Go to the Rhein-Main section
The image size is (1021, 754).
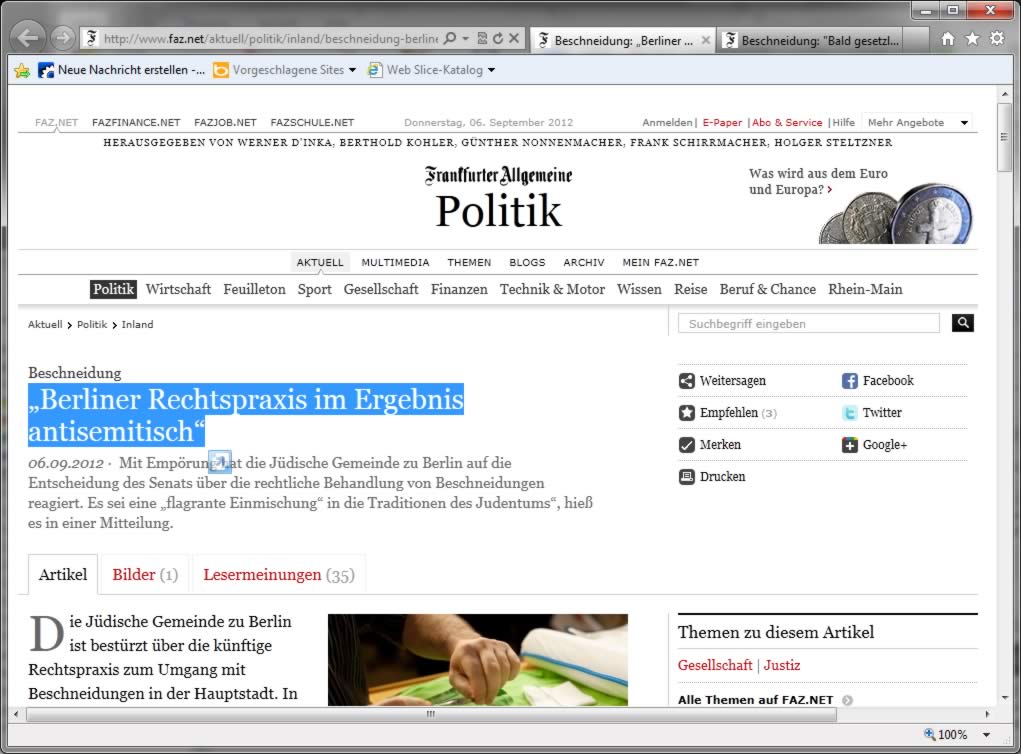pyautogui.click(x=865, y=289)
